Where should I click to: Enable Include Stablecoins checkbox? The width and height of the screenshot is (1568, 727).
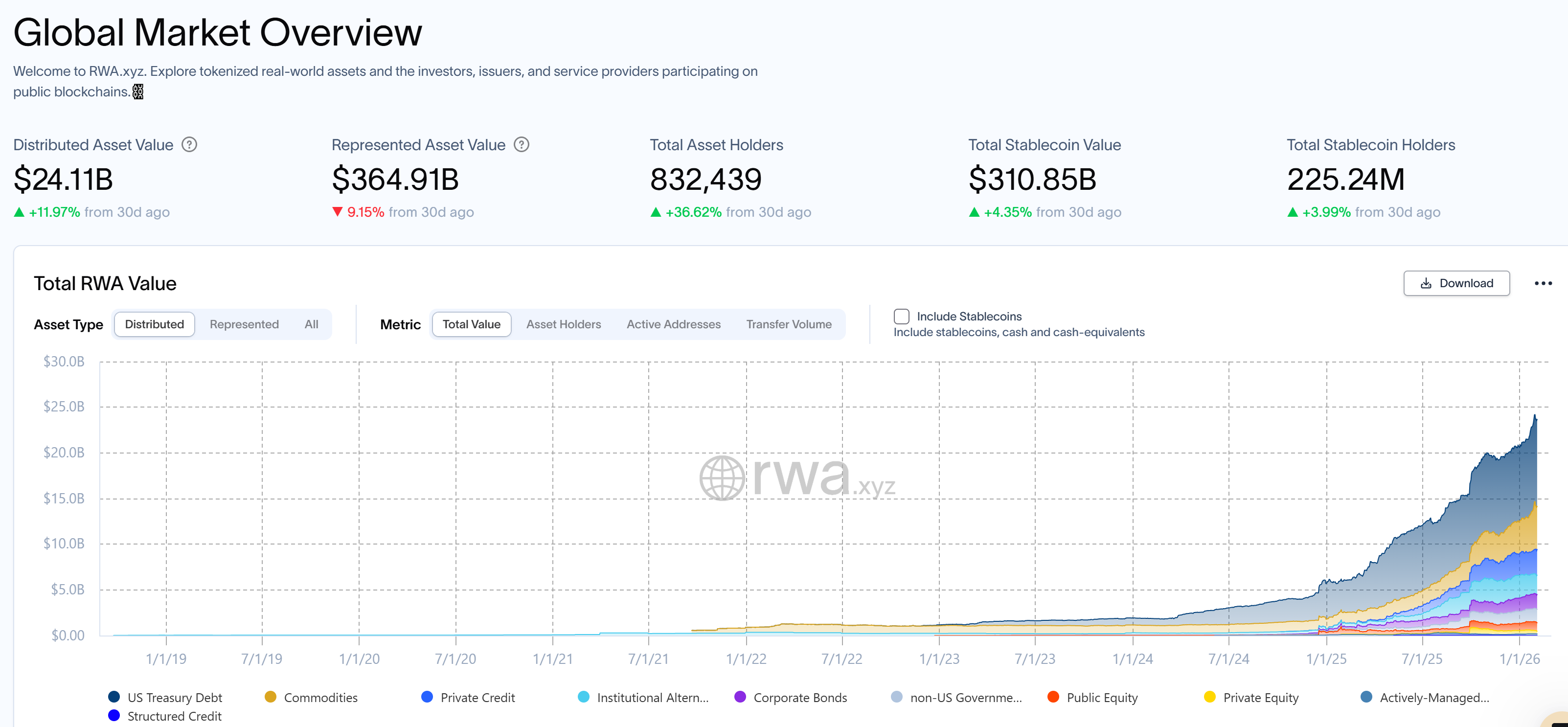(901, 316)
